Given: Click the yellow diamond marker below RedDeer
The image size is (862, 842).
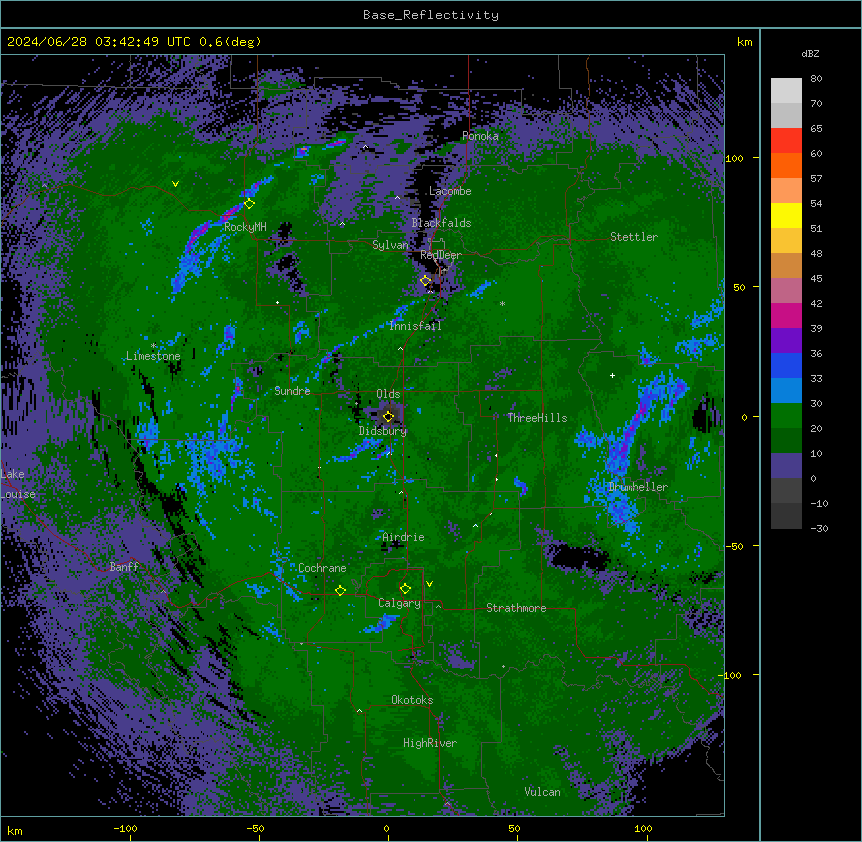Looking at the screenshot, I should (x=425, y=281).
